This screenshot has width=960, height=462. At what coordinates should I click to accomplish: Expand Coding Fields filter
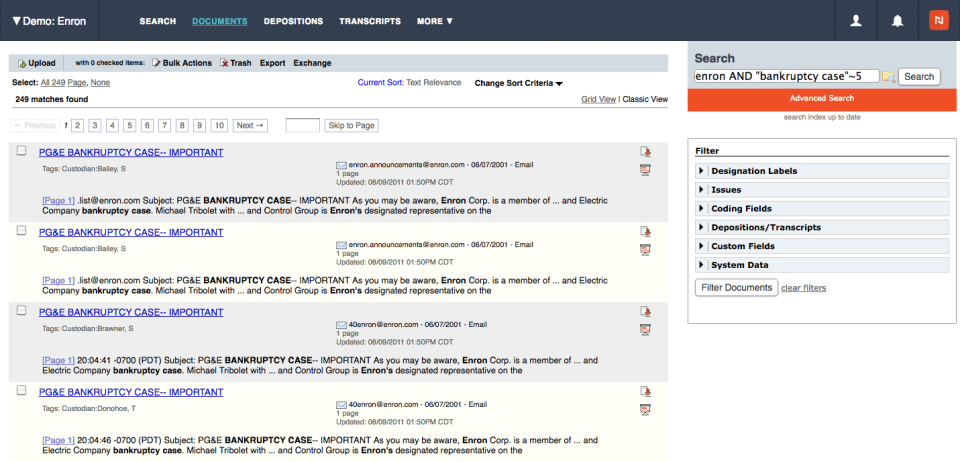pyautogui.click(x=822, y=209)
